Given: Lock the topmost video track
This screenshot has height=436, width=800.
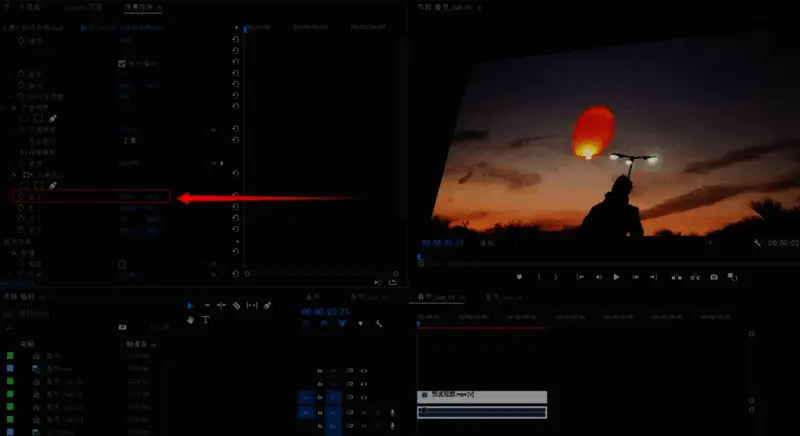Looking at the screenshot, I should 320,371.
